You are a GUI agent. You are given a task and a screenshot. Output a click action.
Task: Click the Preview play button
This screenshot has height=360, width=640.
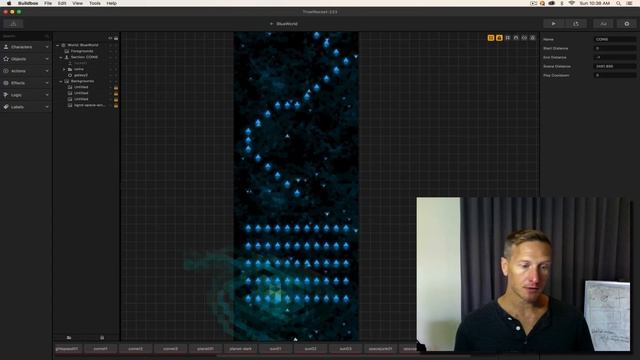click(x=553, y=24)
